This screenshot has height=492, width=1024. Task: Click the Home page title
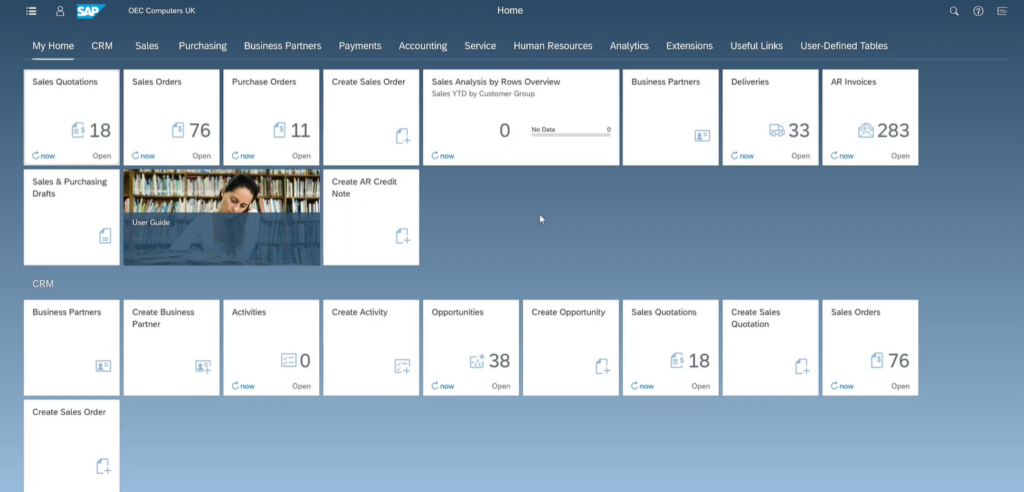[x=510, y=10]
